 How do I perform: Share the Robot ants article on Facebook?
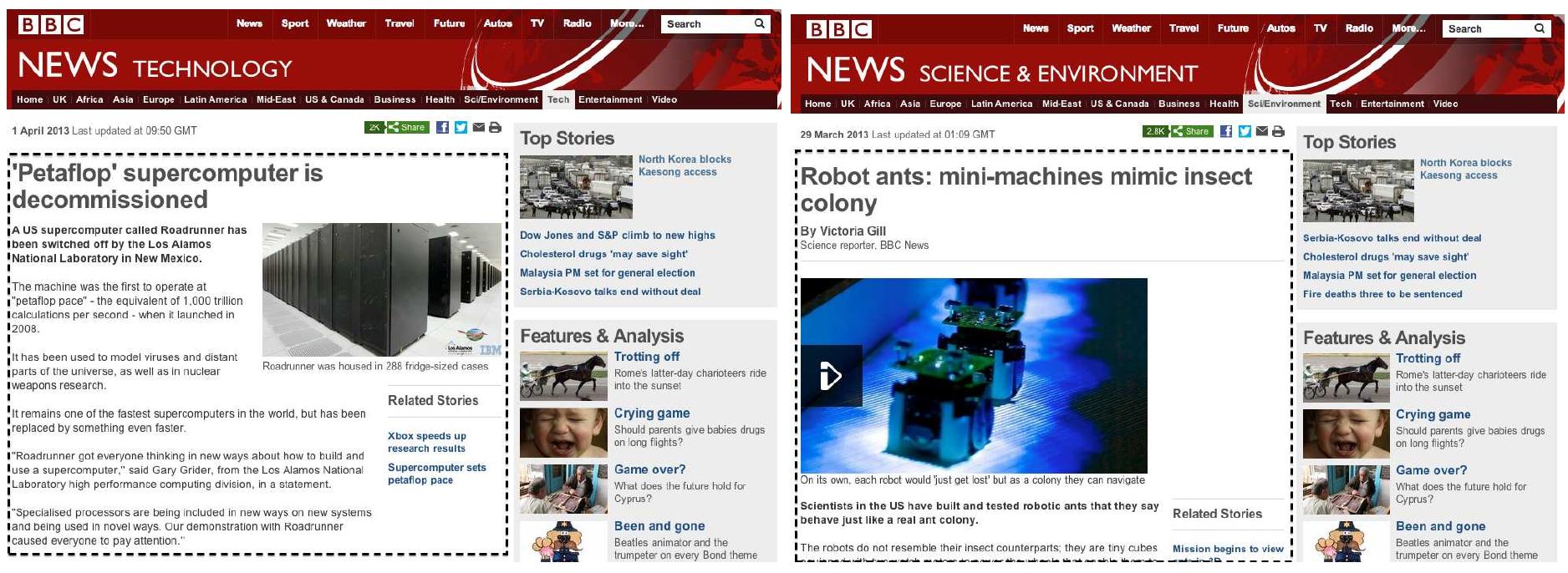[1226, 131]
